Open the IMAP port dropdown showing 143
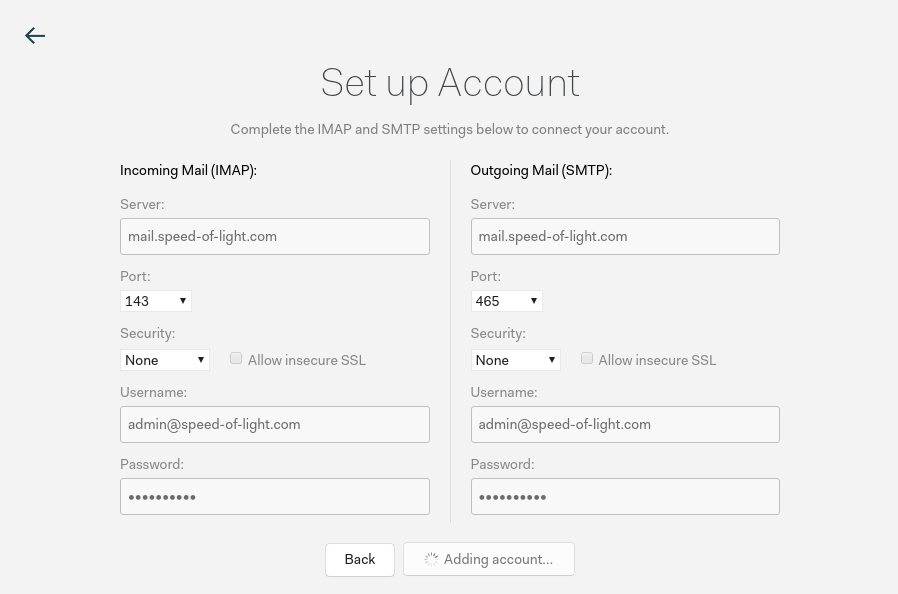Viewport: 898px width, 594px height. coord(156,301)
